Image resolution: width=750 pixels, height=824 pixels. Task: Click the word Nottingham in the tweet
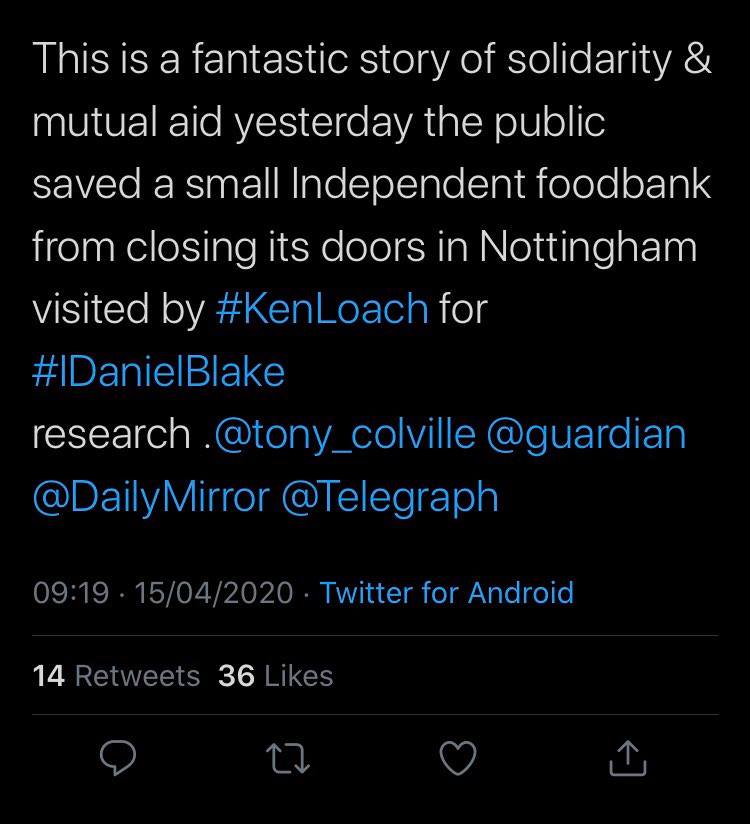pos(588,247)
